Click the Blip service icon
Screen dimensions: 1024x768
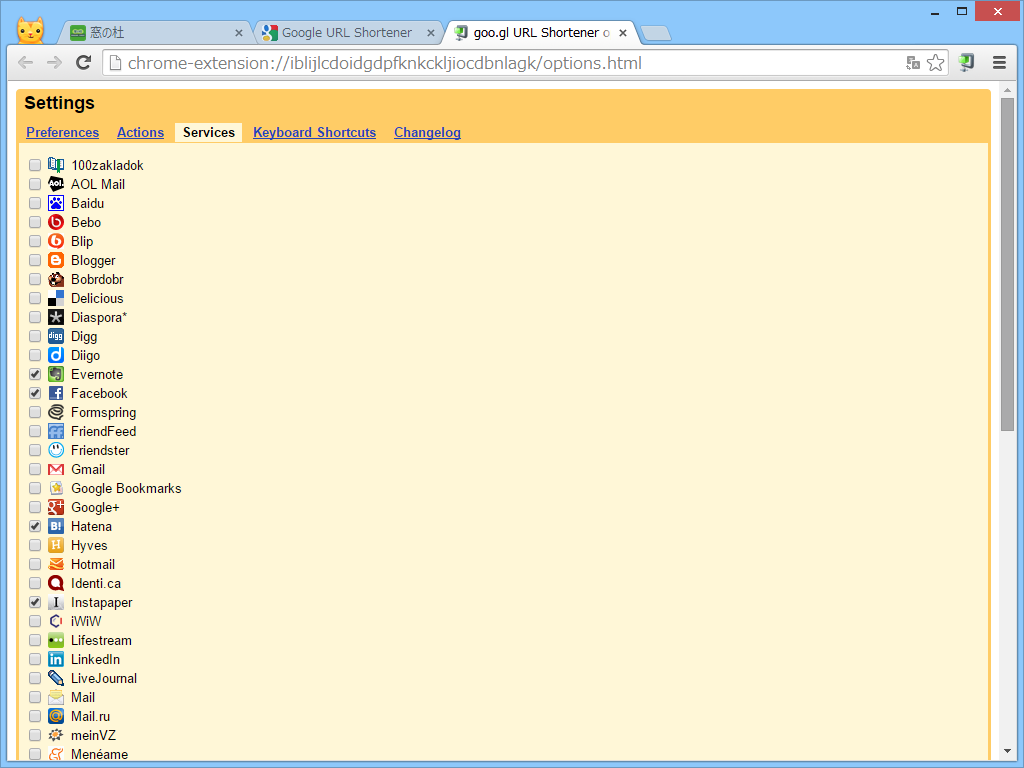(x=56, y=241)
